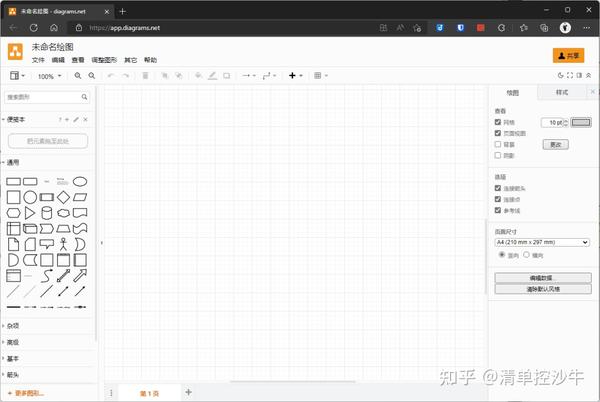
Task: Select the hexagon shape in palette
Action: point(13,213)
